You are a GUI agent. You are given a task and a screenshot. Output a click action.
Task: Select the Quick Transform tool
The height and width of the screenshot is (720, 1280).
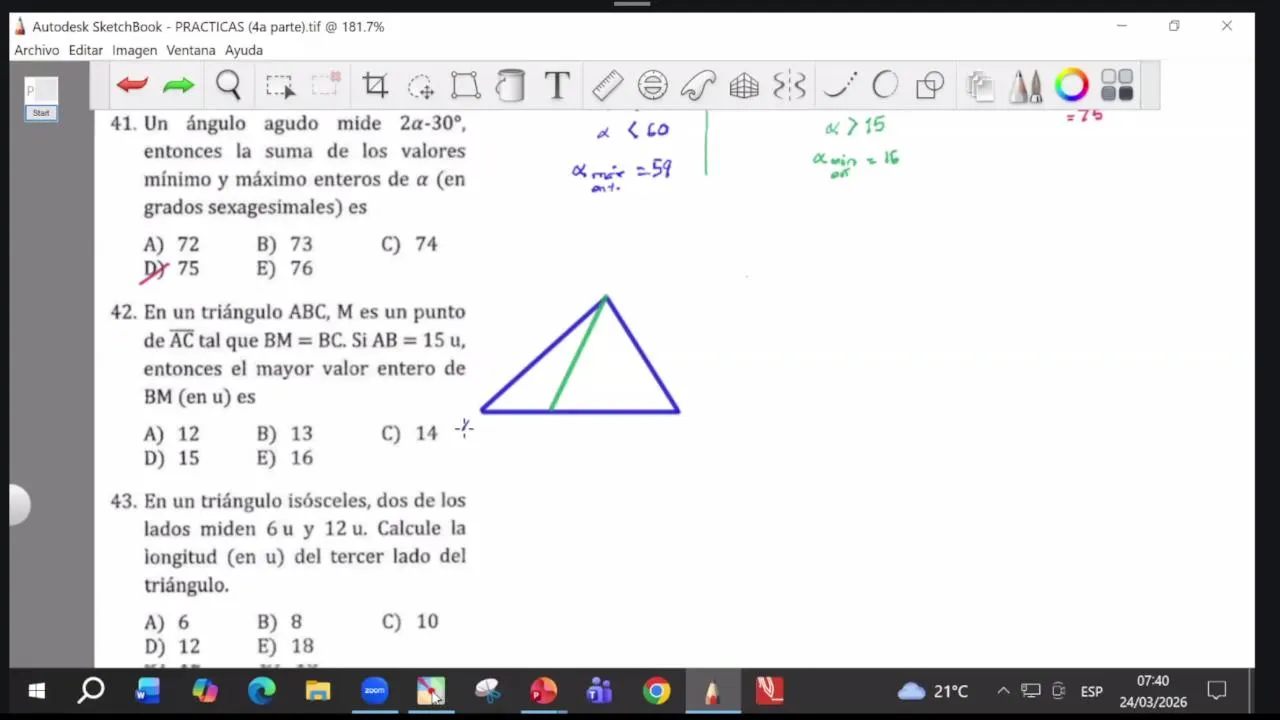(421, 86)
